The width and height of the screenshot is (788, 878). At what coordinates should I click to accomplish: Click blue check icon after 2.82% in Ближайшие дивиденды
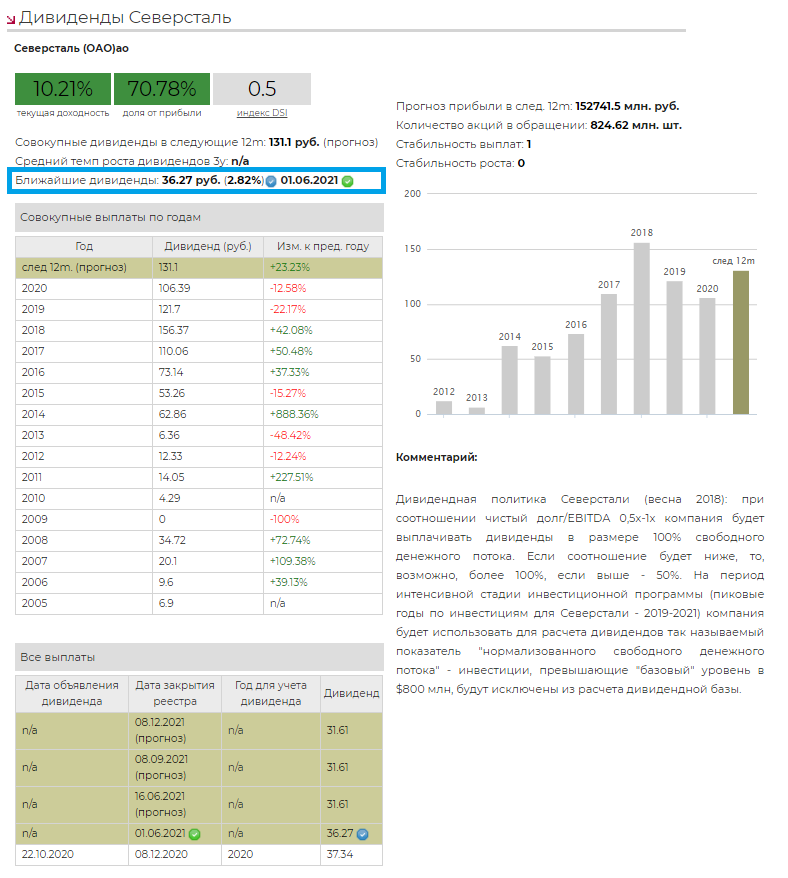pyautogui.click(x=271, y=181)
